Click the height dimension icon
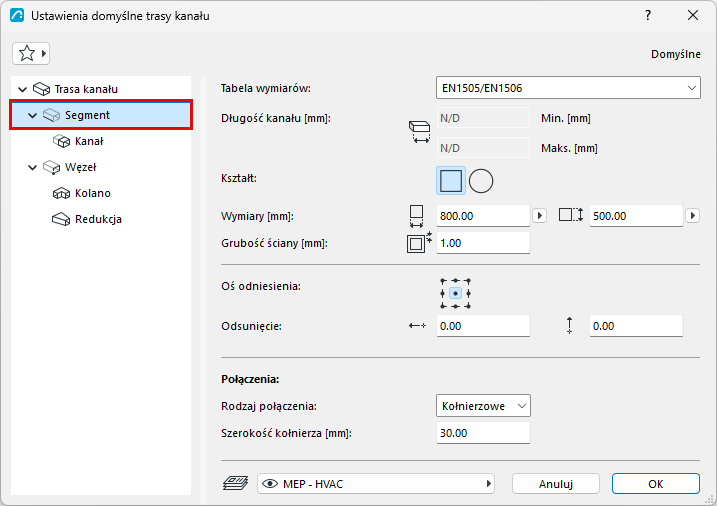This screenshot has height=506, width=717. (x=571, y=215)
